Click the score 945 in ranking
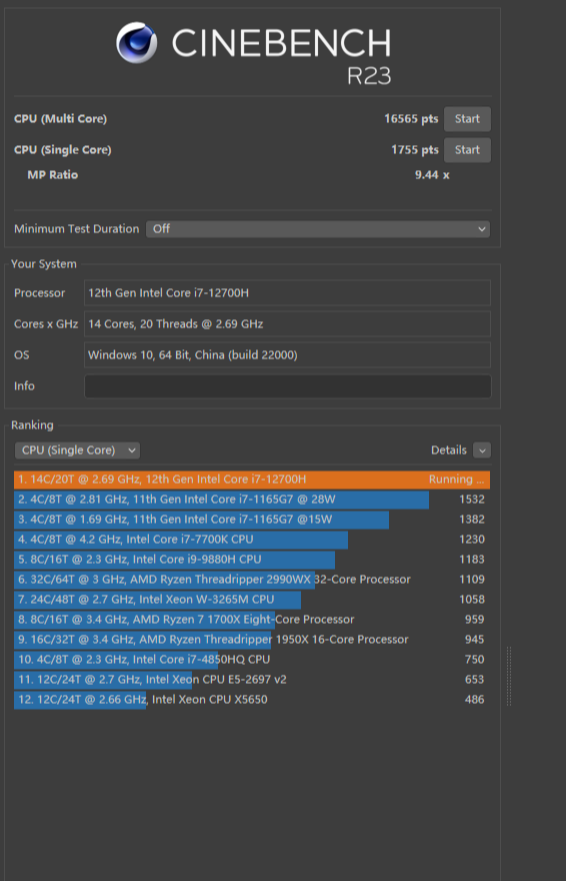This screenshot has width=566, height=881. coord(474,640)
